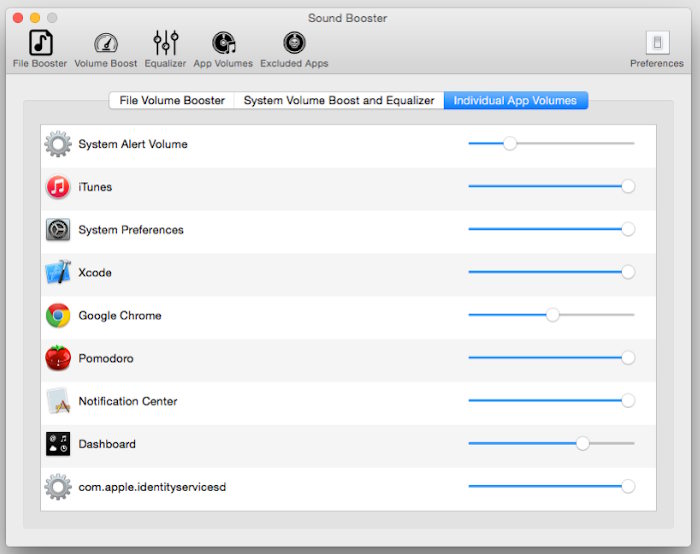Click the System Preferences app icon

58,230
